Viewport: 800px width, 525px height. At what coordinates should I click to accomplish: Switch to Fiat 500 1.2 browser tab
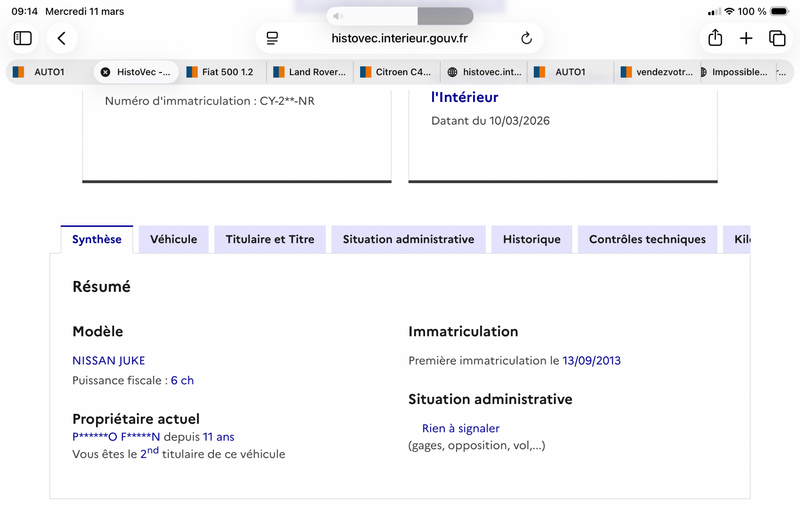coord(222,72)
